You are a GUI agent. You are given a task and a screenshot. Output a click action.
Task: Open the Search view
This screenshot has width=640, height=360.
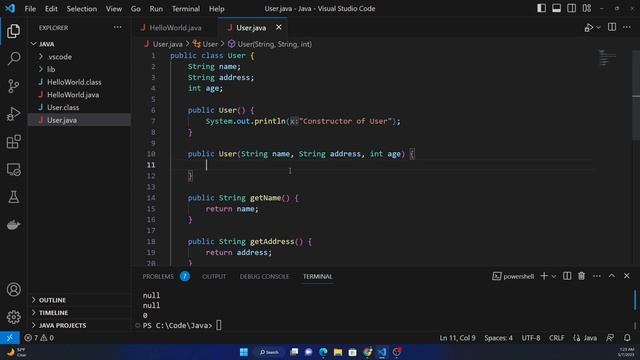(x=13, y=58)
